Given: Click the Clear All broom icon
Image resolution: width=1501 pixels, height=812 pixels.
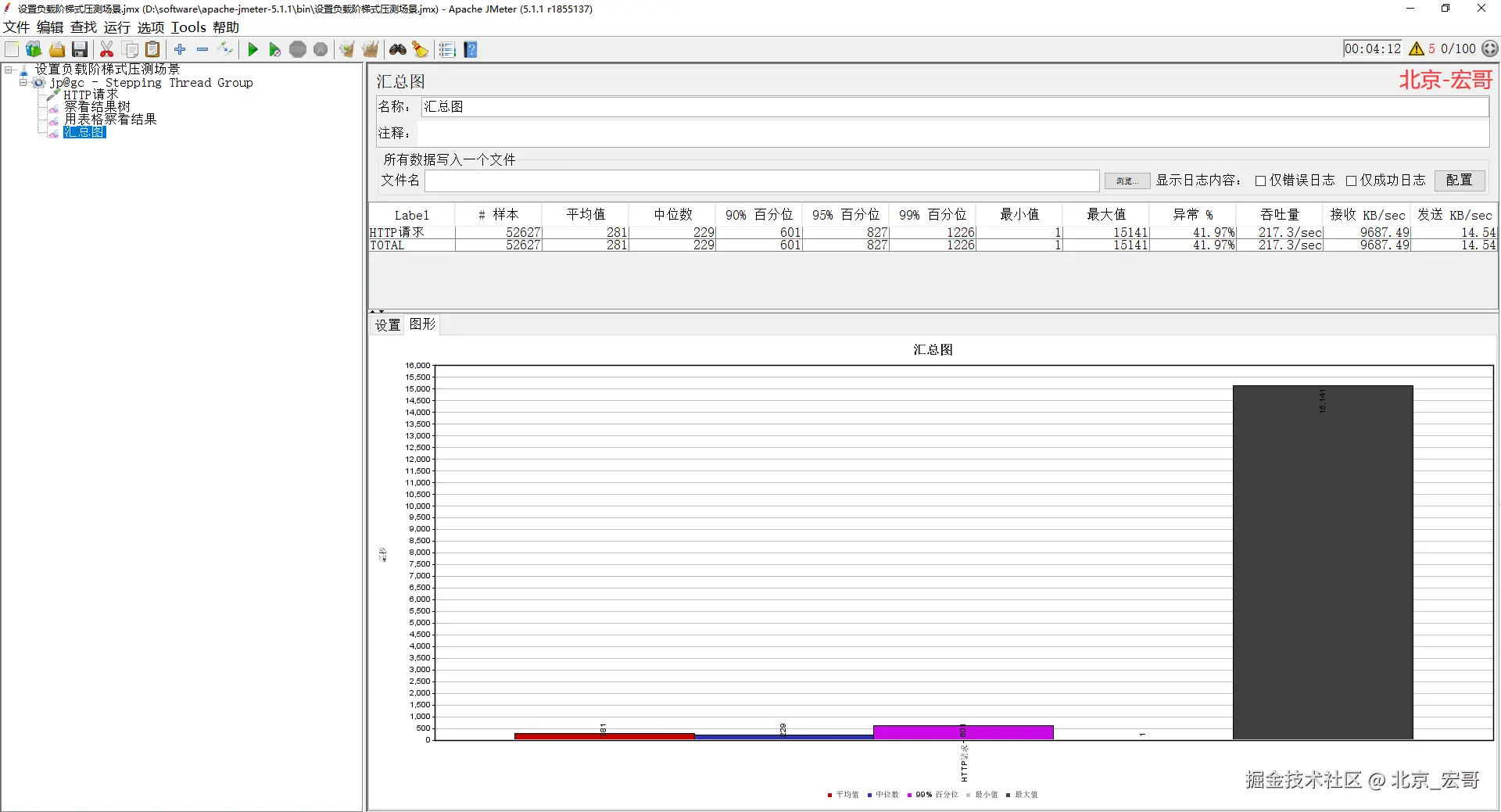Looking at the screenshot, I should tap(371, 49).
